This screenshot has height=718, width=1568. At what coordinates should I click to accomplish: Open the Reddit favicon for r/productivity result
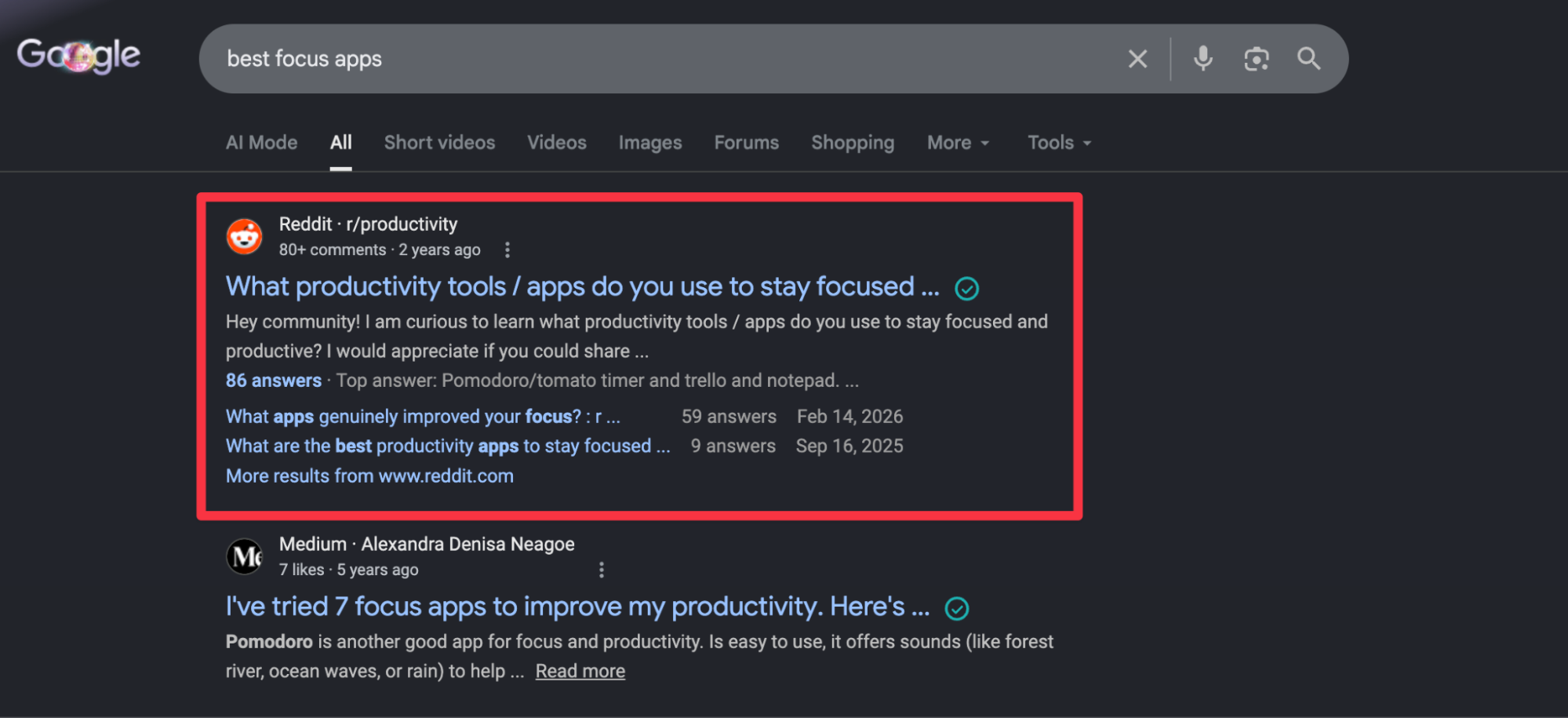(245, 236)
